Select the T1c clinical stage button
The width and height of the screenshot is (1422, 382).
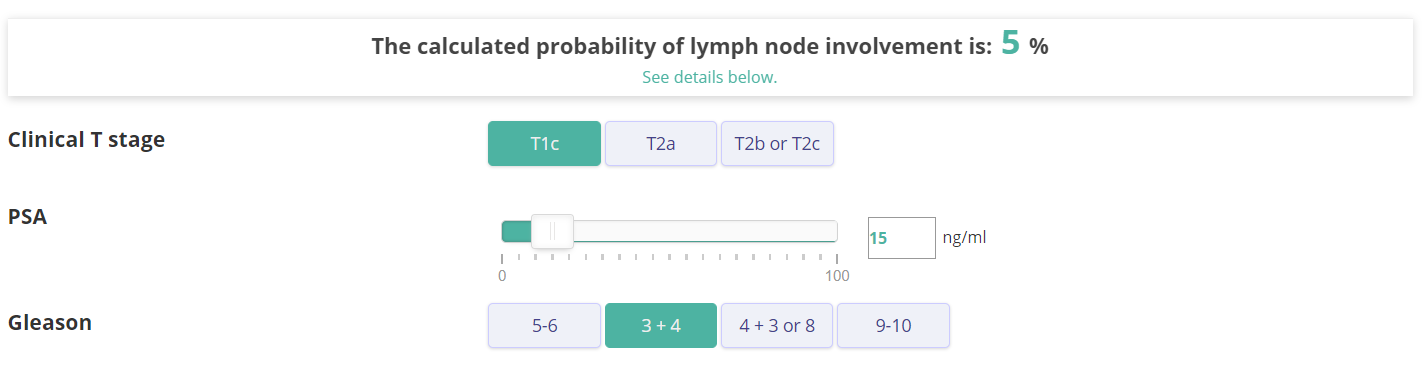pos(544,143)
